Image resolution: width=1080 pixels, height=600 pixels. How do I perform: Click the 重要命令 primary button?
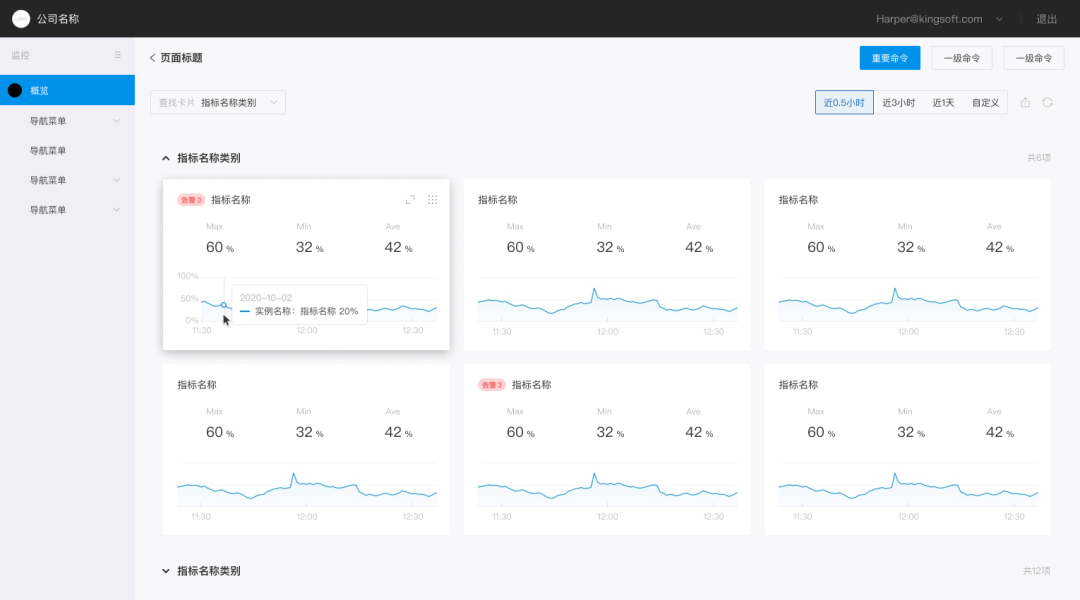coord(890,58)
